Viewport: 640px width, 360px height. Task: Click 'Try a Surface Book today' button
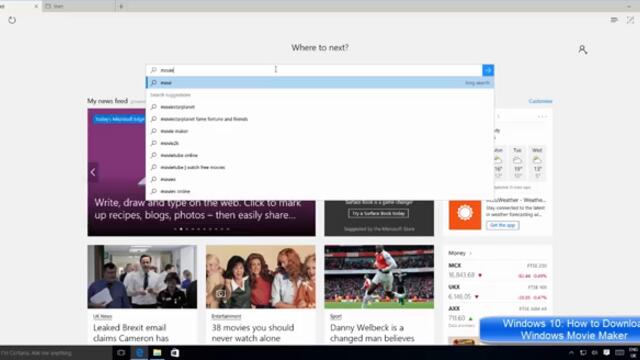pos(378,213)
